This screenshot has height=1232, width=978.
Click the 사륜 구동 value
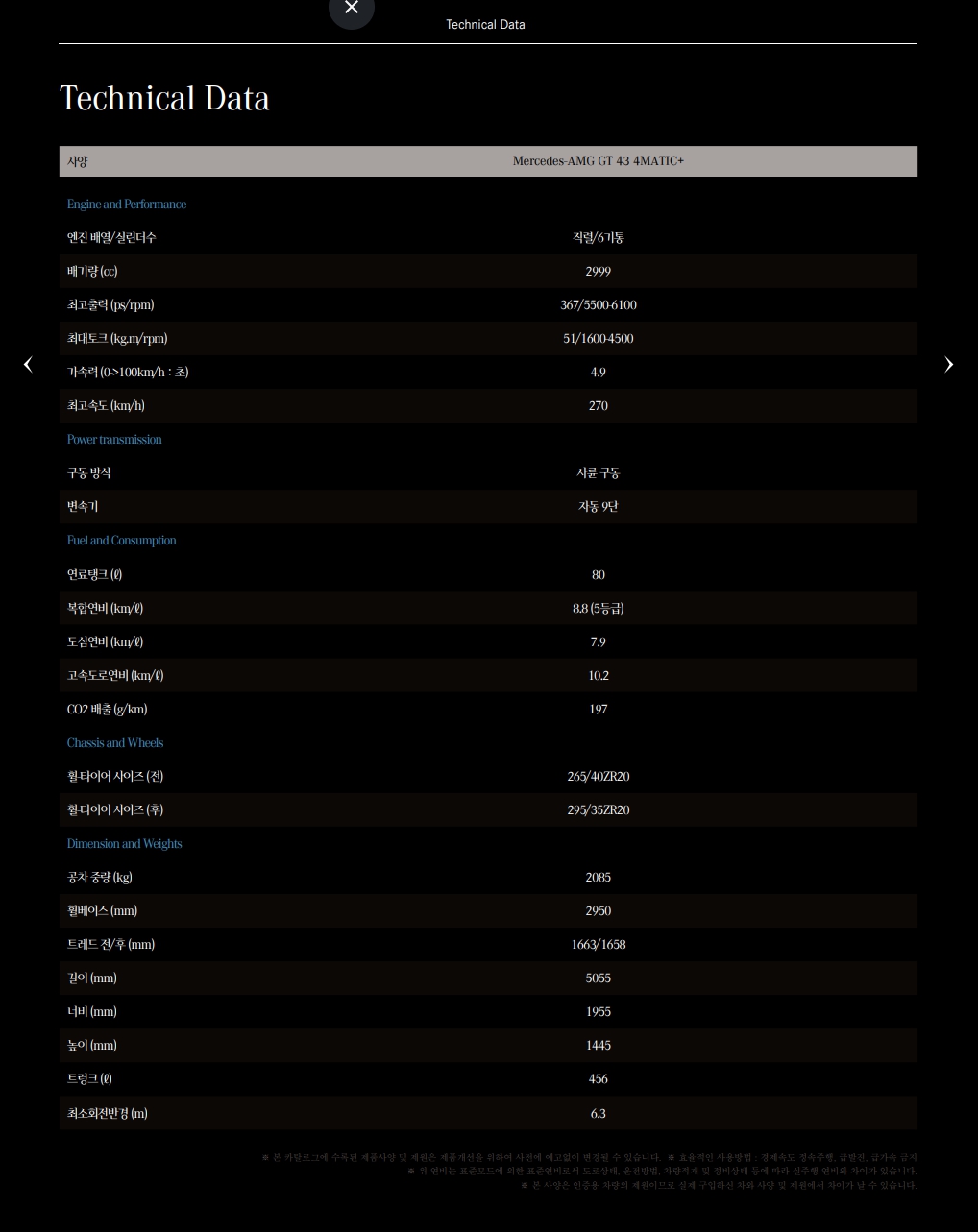pos(599,473)
